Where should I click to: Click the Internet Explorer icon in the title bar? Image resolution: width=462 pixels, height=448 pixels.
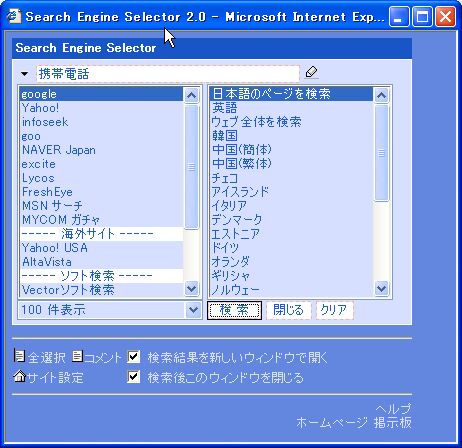[x=14, y=16]
